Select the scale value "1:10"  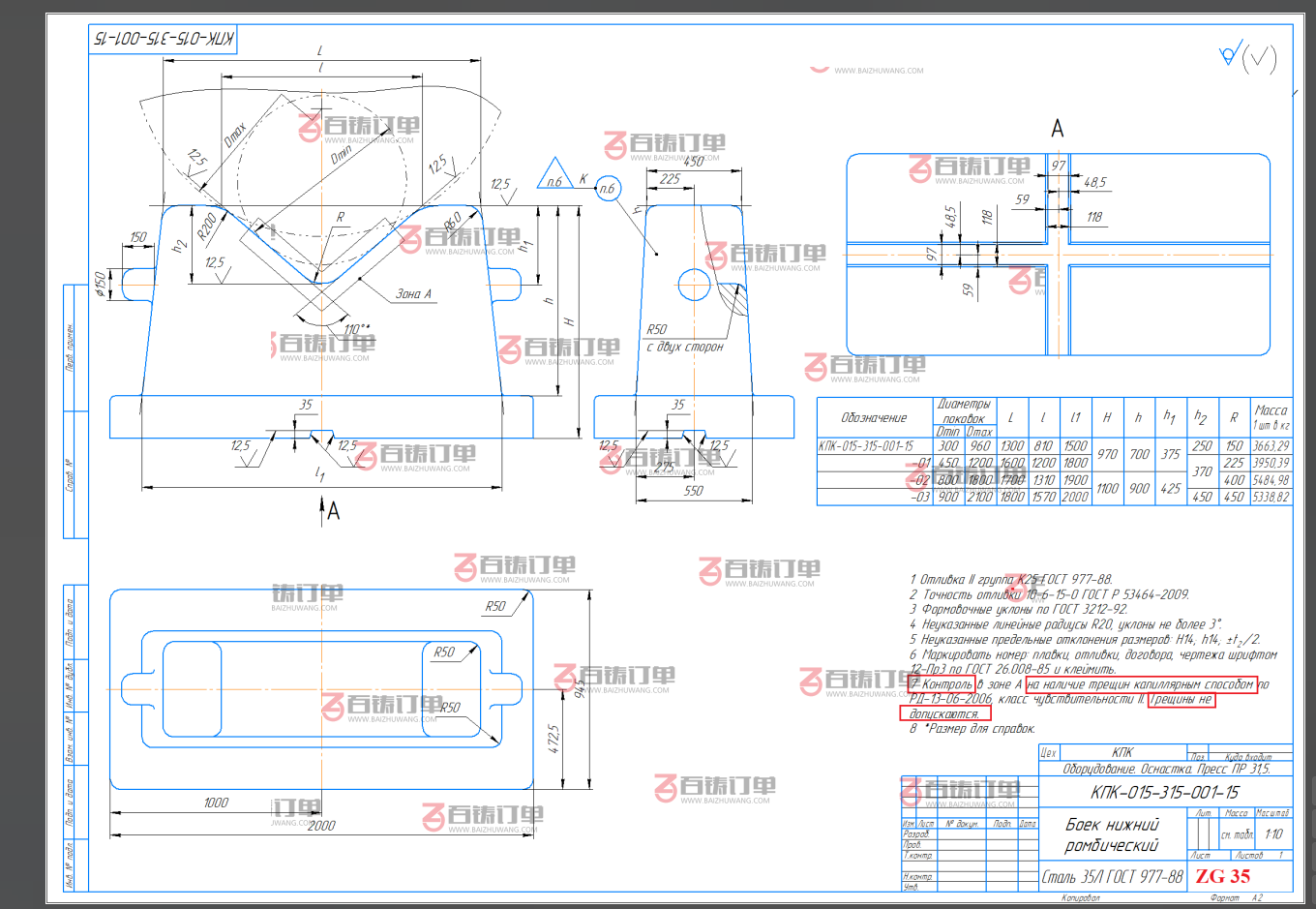point(1273,833)
